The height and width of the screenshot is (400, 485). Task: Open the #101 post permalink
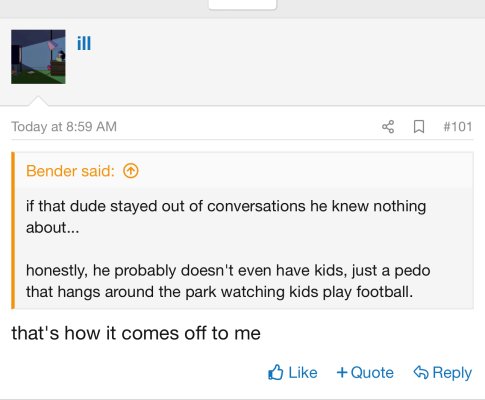[458, 127]
